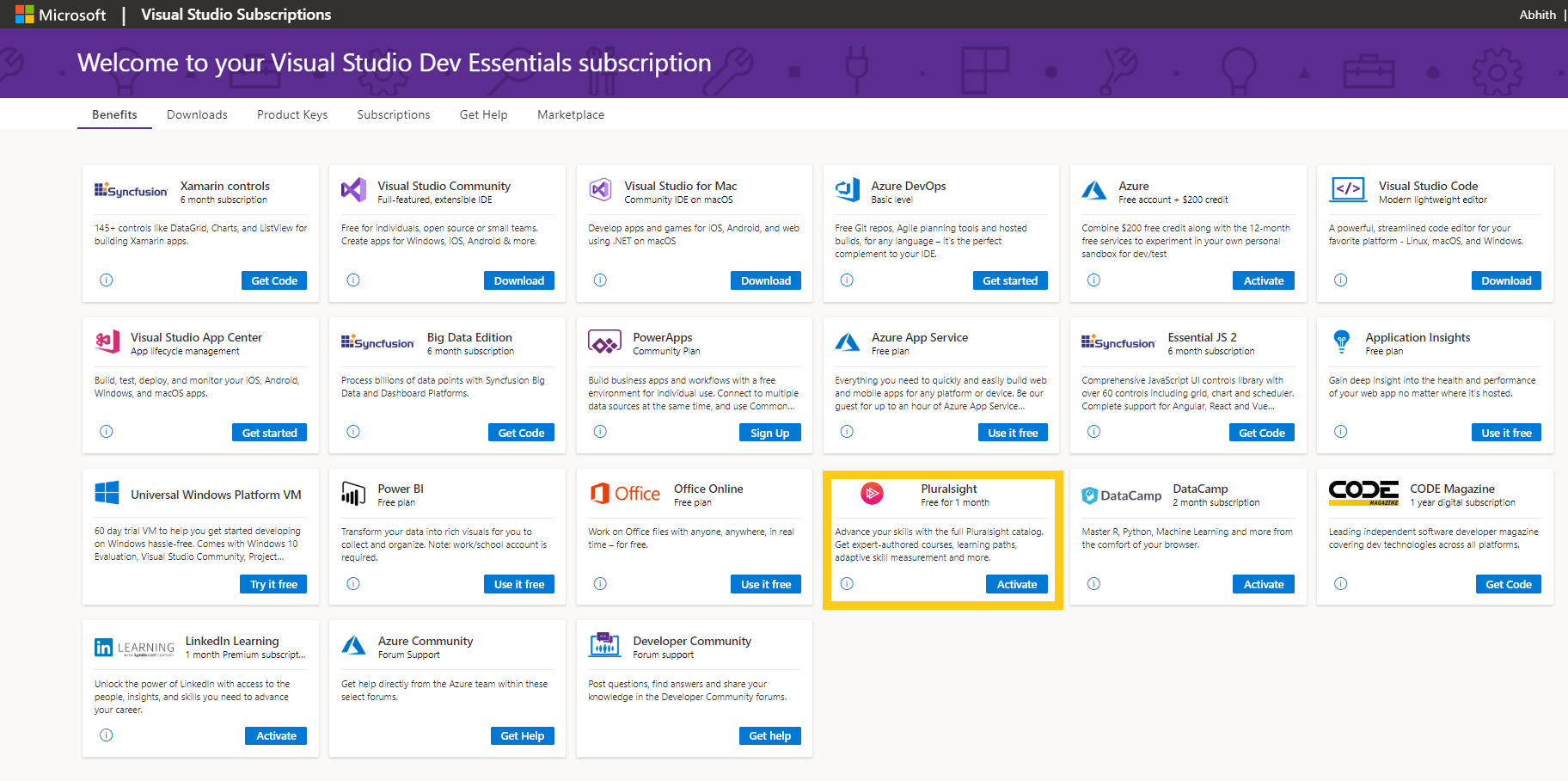This screenshot has width=1568, height=781.
Task: Open the Marketplace tab
Action: tap(570, 114)
